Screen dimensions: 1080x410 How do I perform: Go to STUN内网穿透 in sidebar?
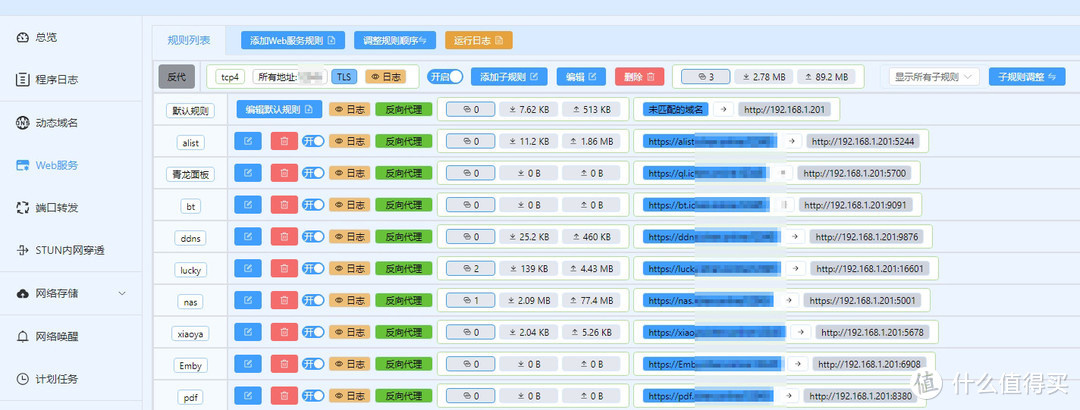70,250
